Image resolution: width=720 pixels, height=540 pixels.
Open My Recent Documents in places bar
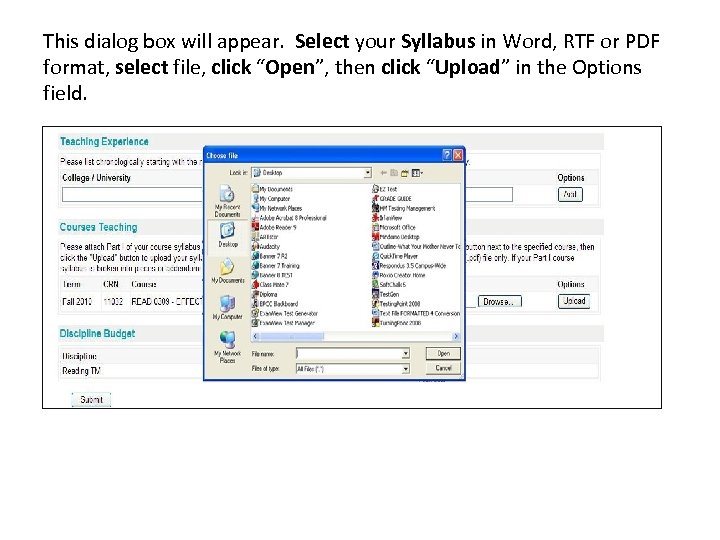pyautogui.click(x=227, y=201)
